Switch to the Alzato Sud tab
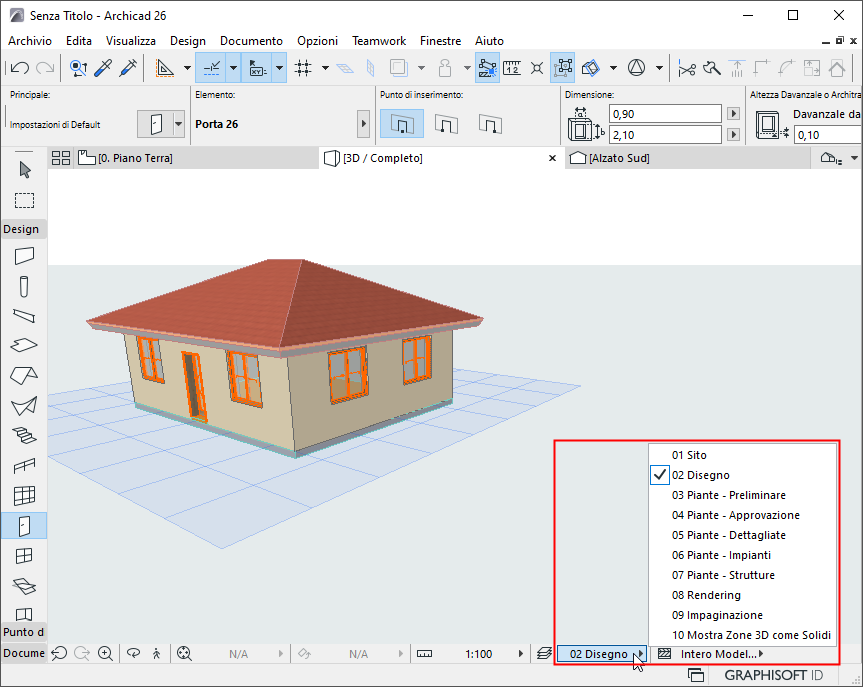Viewport: 863px width, 687px height. (x=622, y=158)
